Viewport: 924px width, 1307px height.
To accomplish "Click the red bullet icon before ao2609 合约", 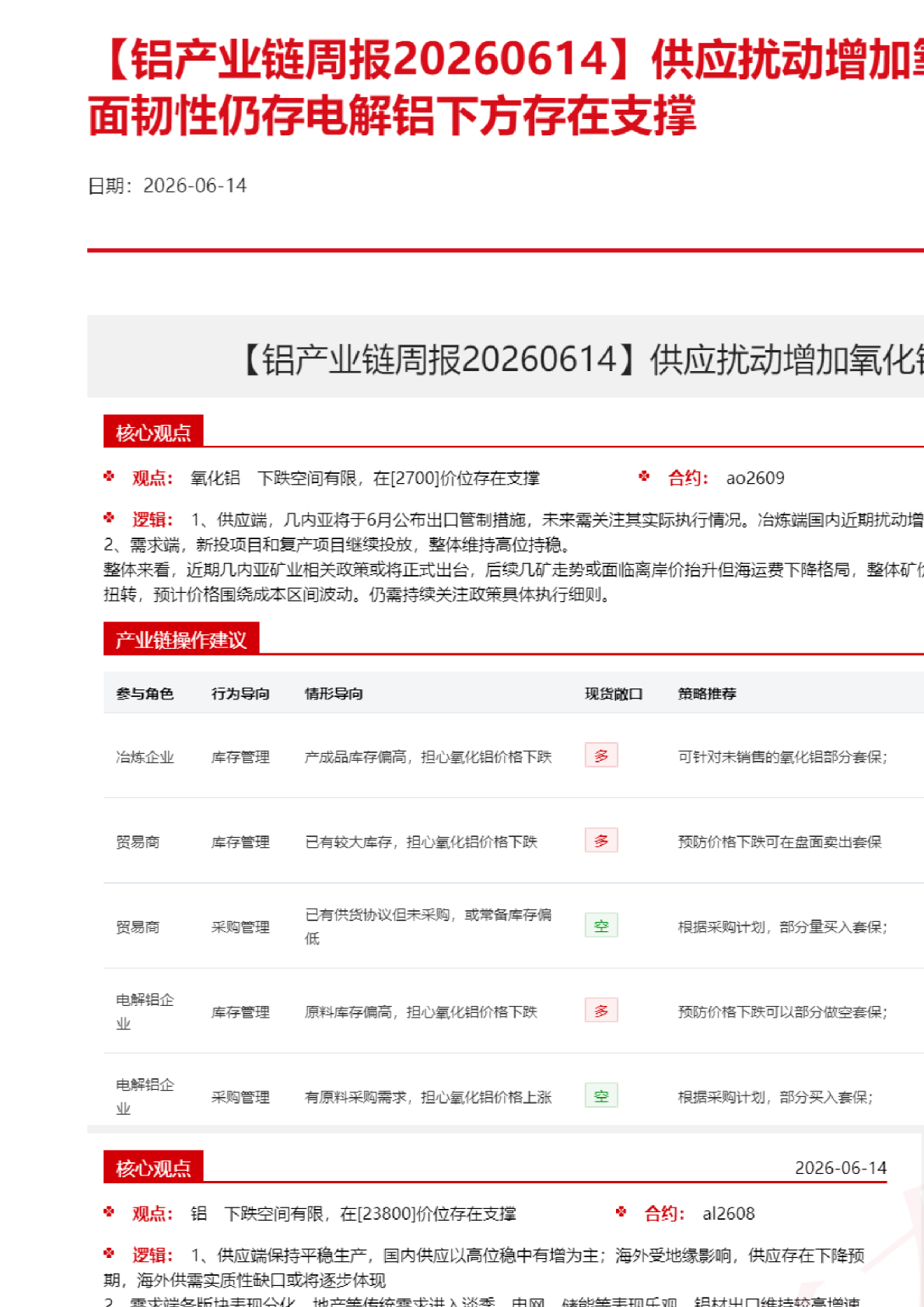I will (x=644, y=476).
